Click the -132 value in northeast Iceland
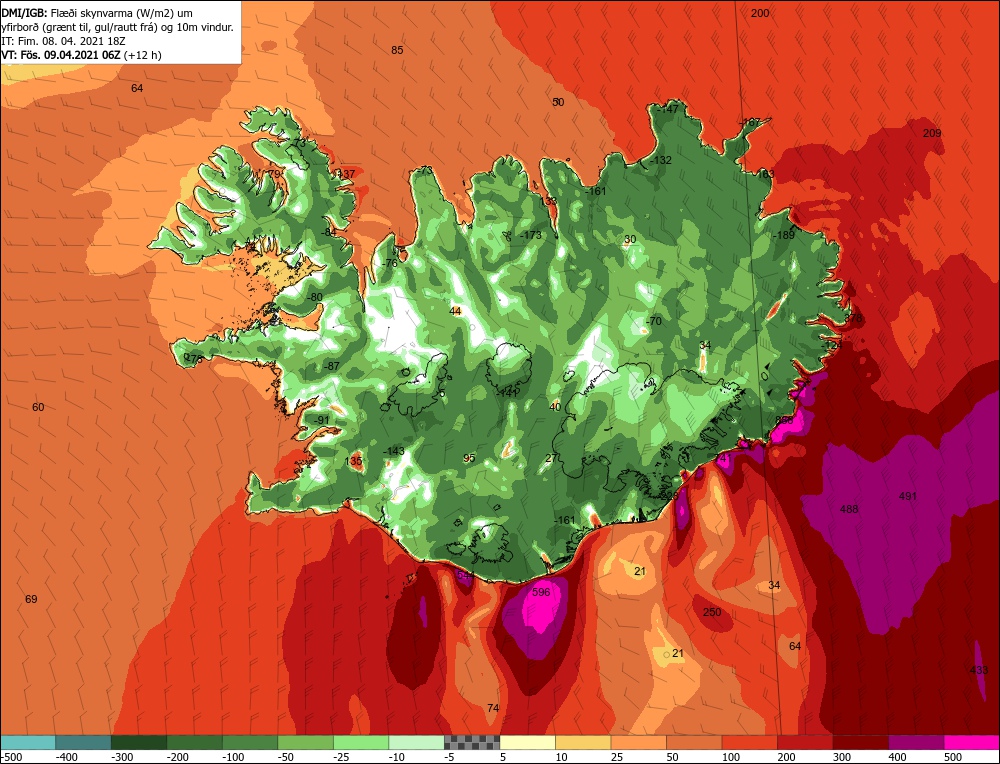 (x=661, y=160)
